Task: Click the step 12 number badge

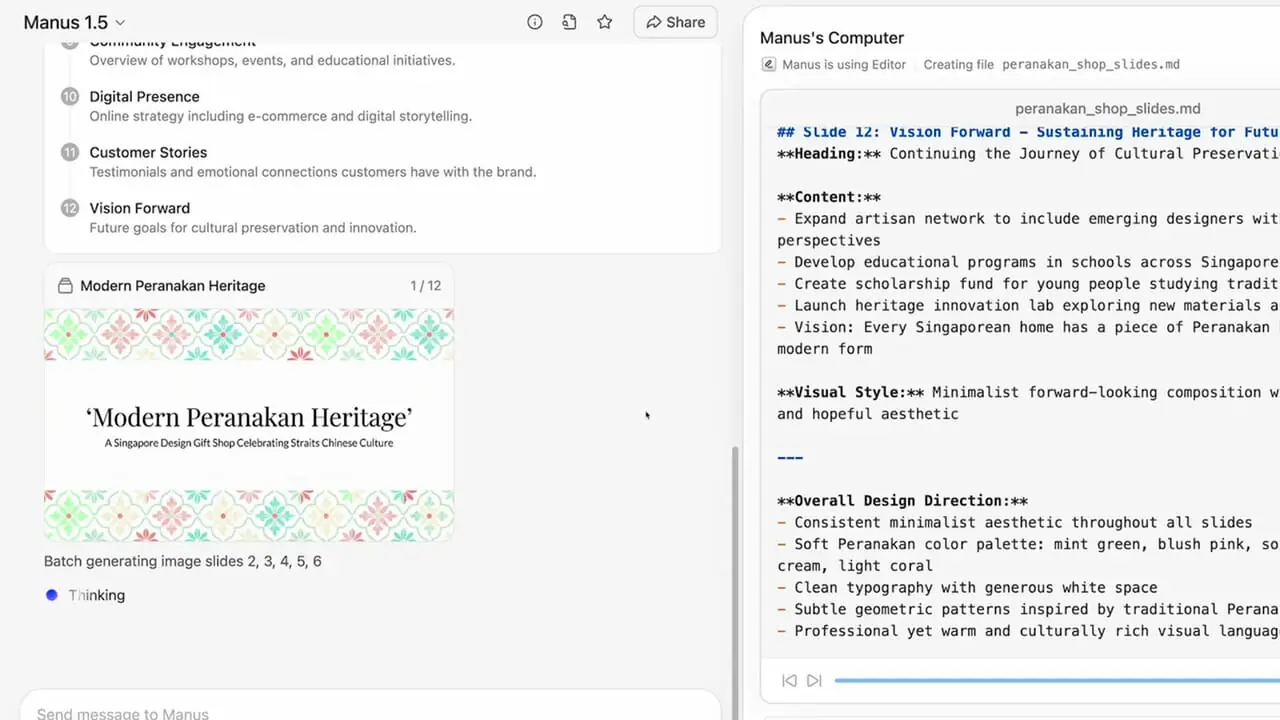Action: [69, 209]
